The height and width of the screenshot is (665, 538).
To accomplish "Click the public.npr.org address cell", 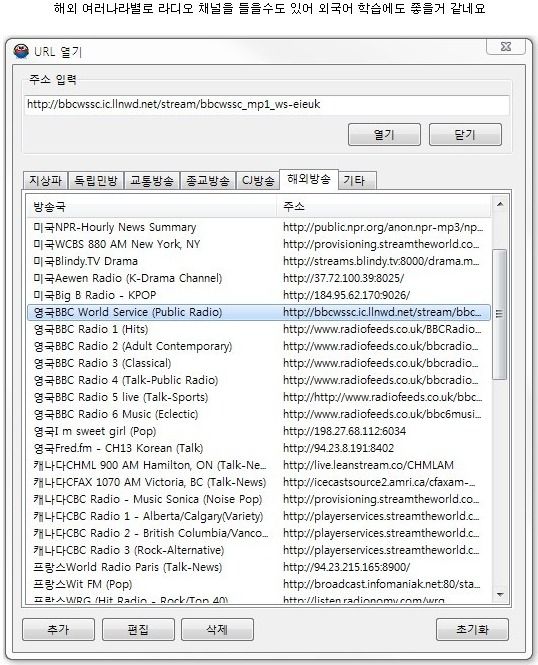I will coord(383,227).
